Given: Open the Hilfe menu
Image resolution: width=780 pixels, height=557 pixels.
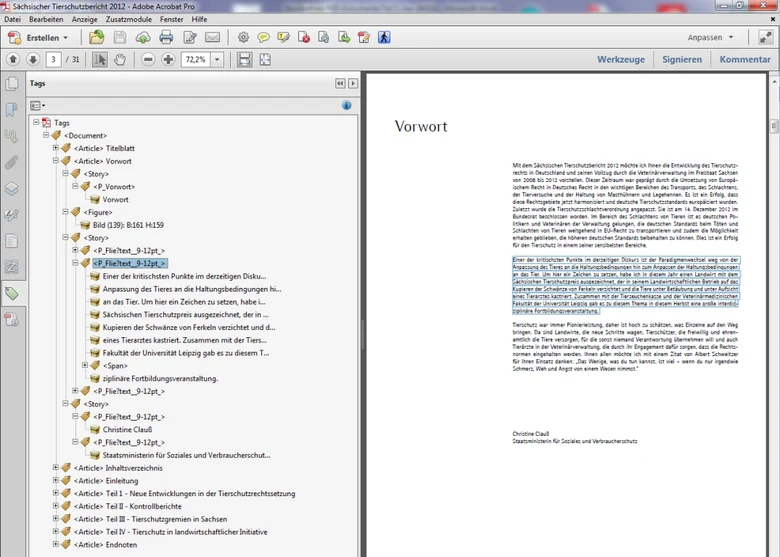Looking at the screenshot, I should point(199,19).
